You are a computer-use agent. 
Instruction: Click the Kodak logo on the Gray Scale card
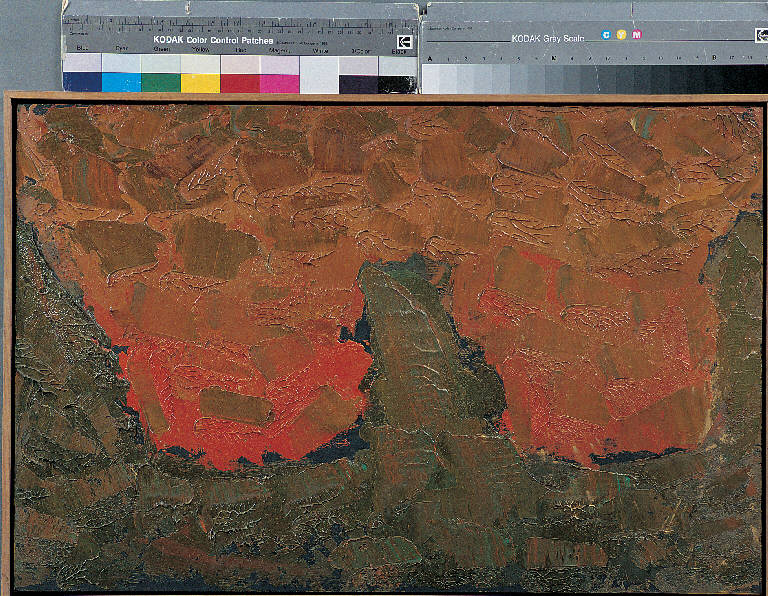(761, 35)
